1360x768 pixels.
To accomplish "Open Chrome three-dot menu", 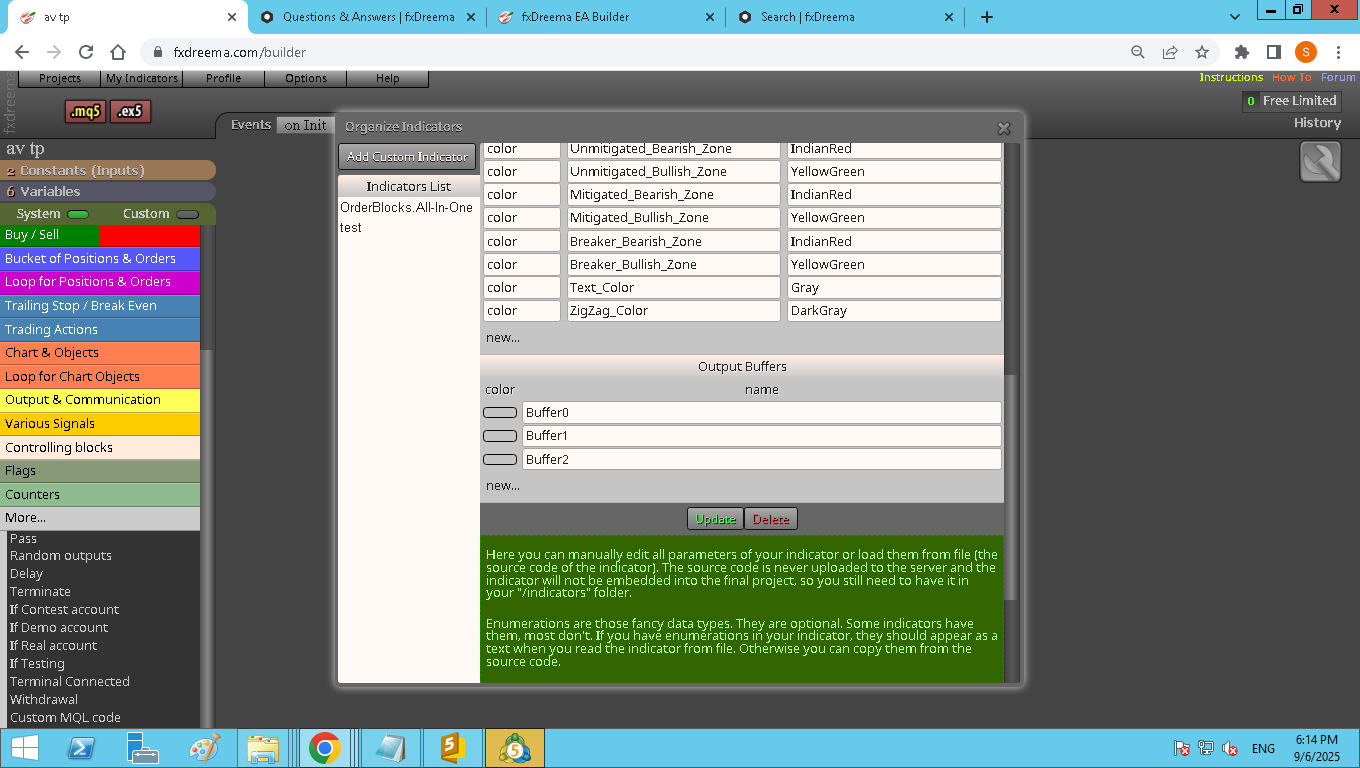I will (1338, 52).
